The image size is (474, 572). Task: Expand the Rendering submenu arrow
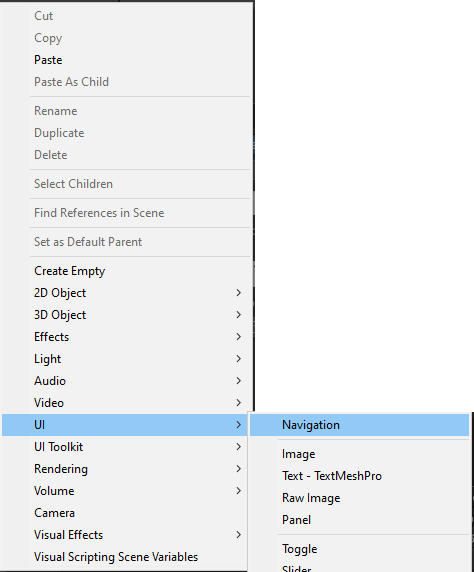pos(239,469)
